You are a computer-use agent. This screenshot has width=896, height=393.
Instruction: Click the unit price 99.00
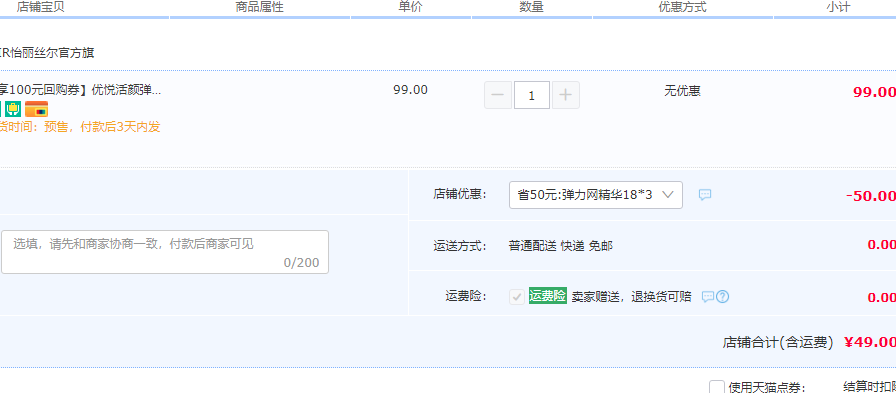410,90
